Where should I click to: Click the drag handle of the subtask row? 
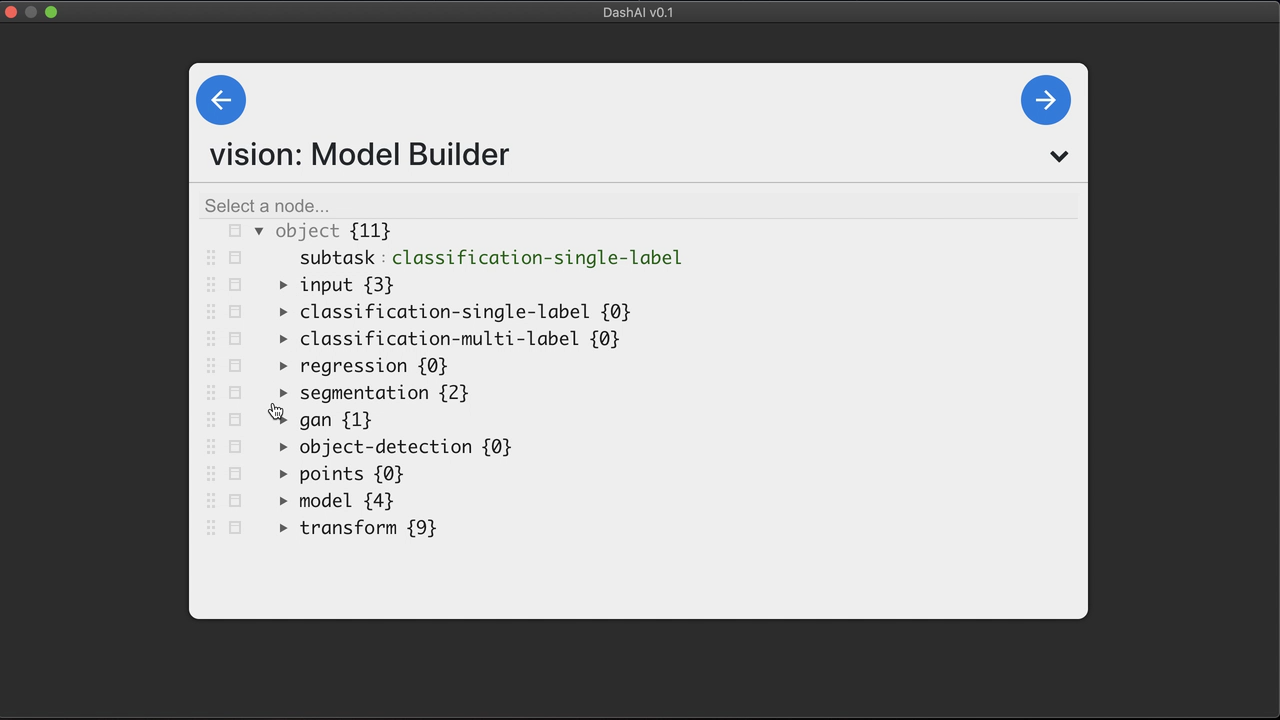211,258
